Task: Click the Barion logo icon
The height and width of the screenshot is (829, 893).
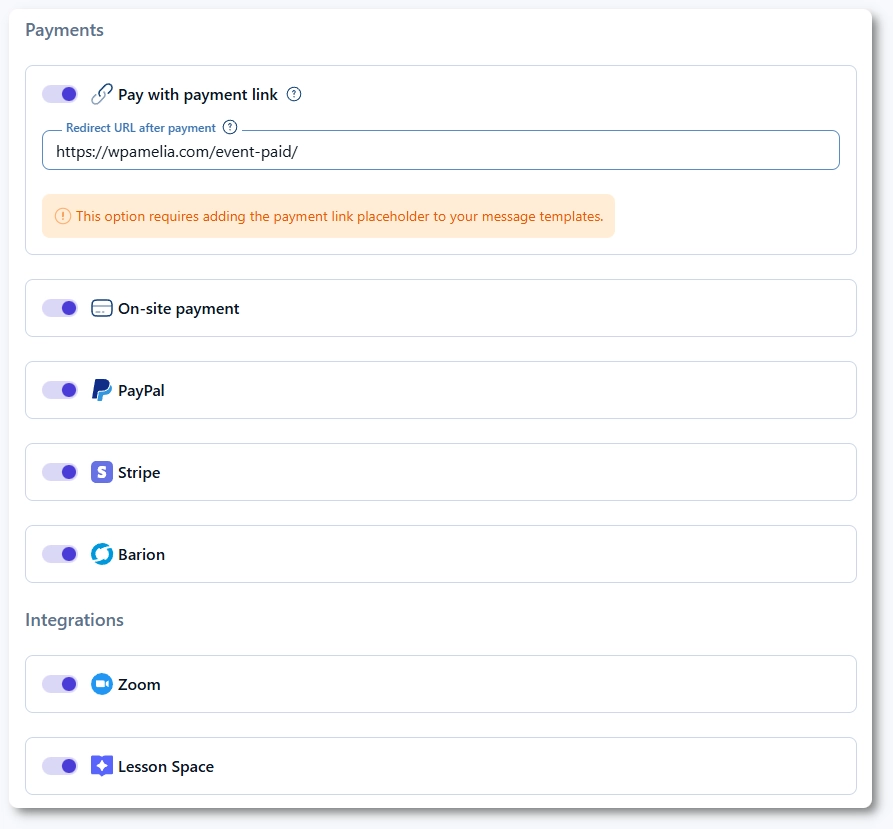Action: [x=102, y=554]
